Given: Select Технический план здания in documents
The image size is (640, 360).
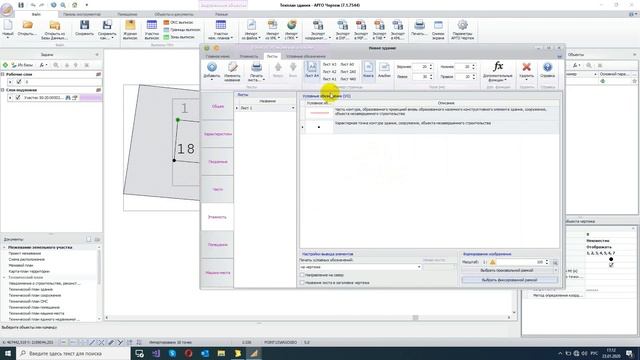Looking at the screenshot, I should tap(31, 289).
